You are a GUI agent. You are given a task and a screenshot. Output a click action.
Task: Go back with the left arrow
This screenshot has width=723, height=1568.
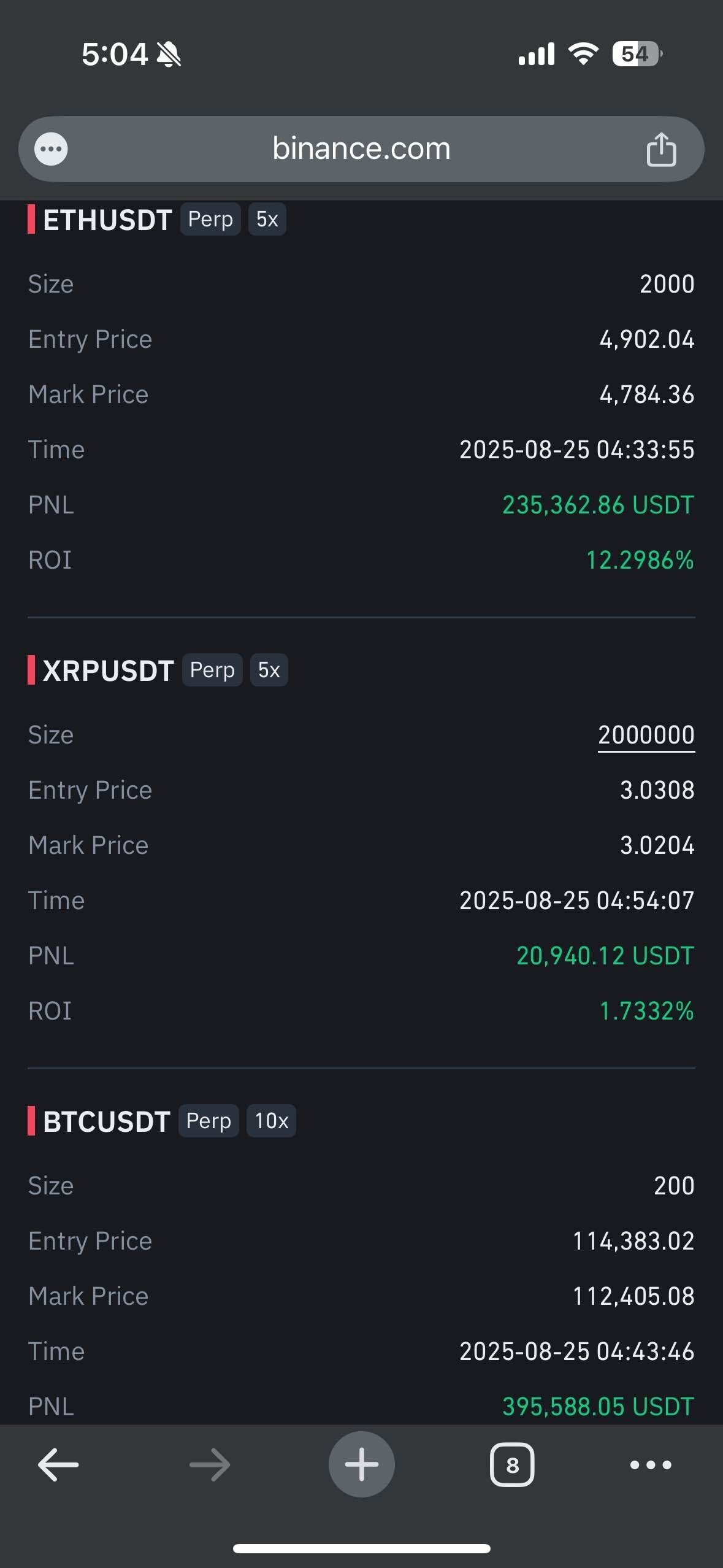pos(58,1464)
